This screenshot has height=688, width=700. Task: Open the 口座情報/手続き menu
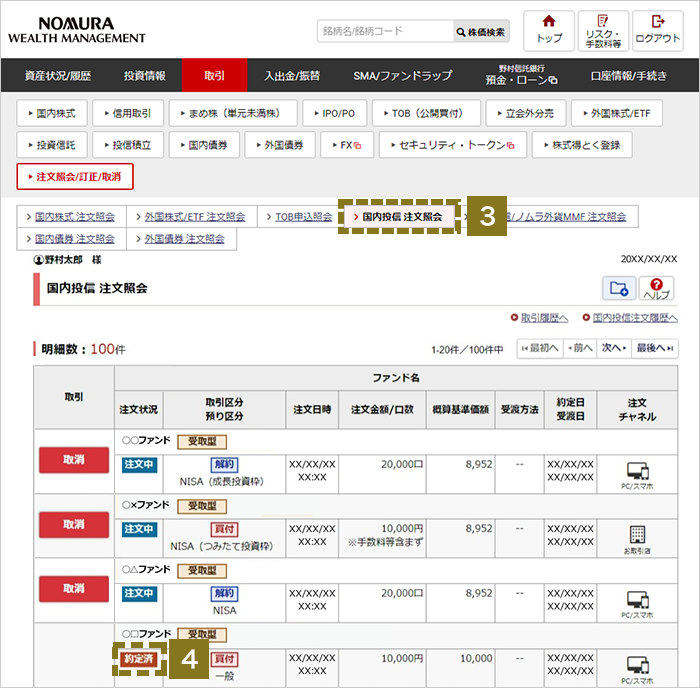628,75
